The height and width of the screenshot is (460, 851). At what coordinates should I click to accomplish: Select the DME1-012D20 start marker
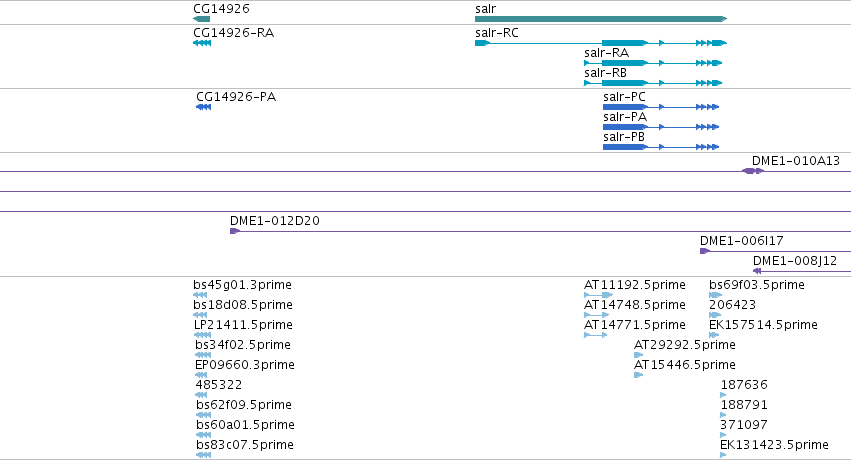tap(235, 231)
